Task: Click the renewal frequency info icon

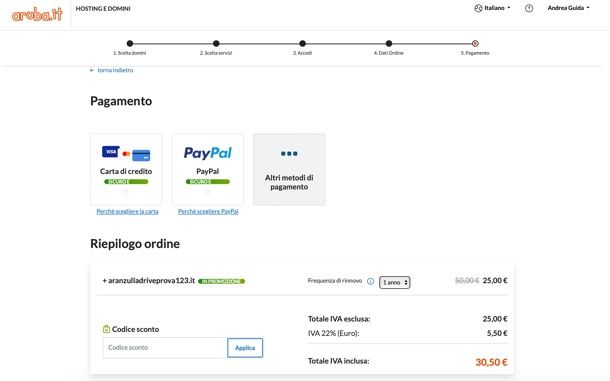Action: (370, 281)
